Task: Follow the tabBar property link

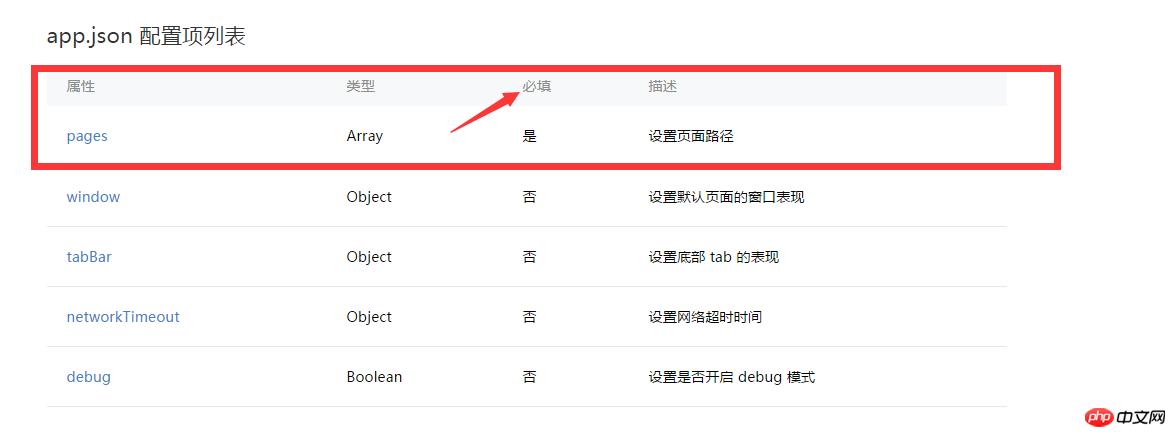Action: pos(89,257)
